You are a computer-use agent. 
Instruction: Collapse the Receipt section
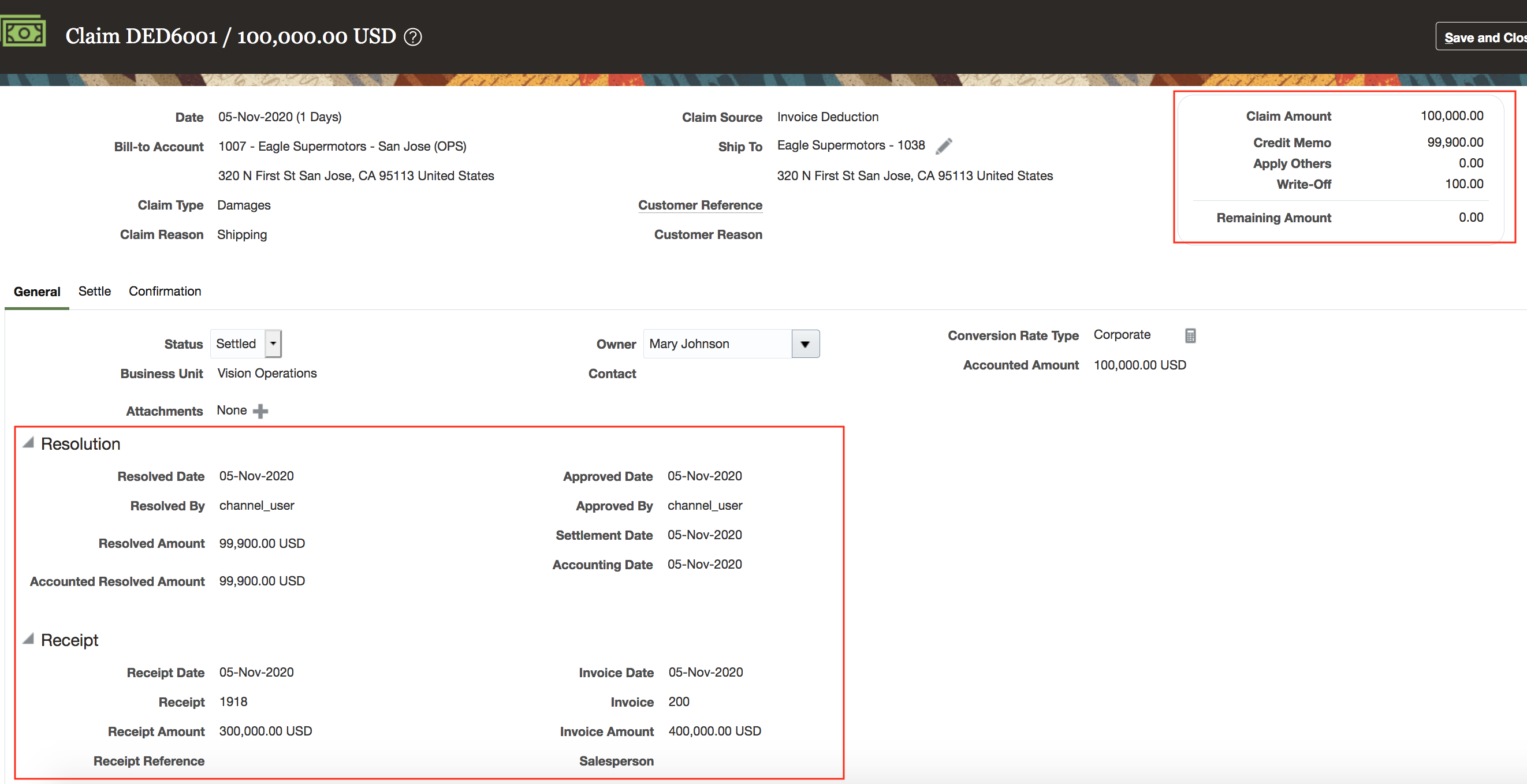click(28, 639)
